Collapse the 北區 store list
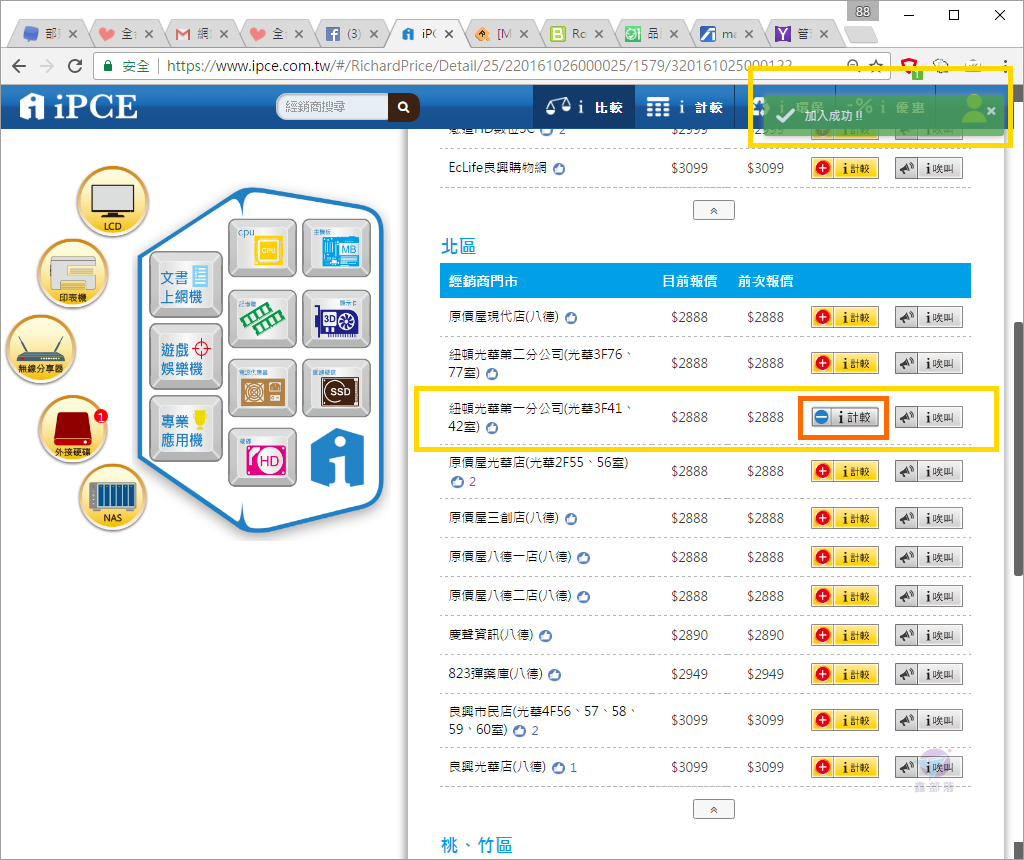 pos(714,810)
